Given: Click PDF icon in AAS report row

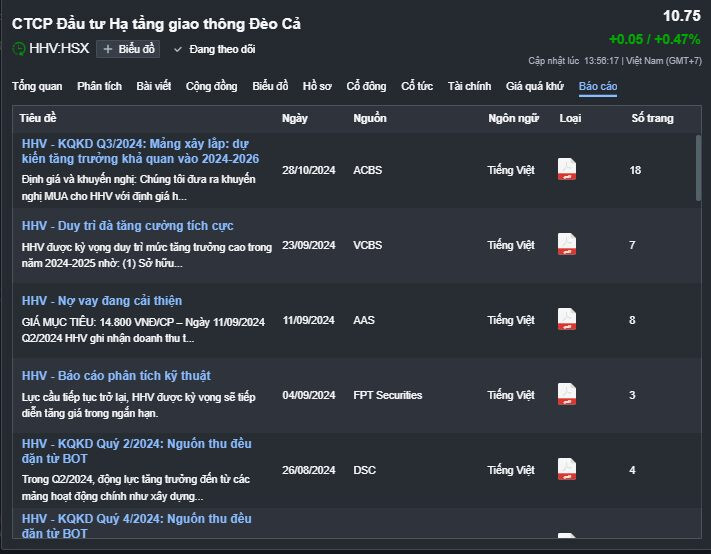Looking at the screenshot, I should click(567, 320).
